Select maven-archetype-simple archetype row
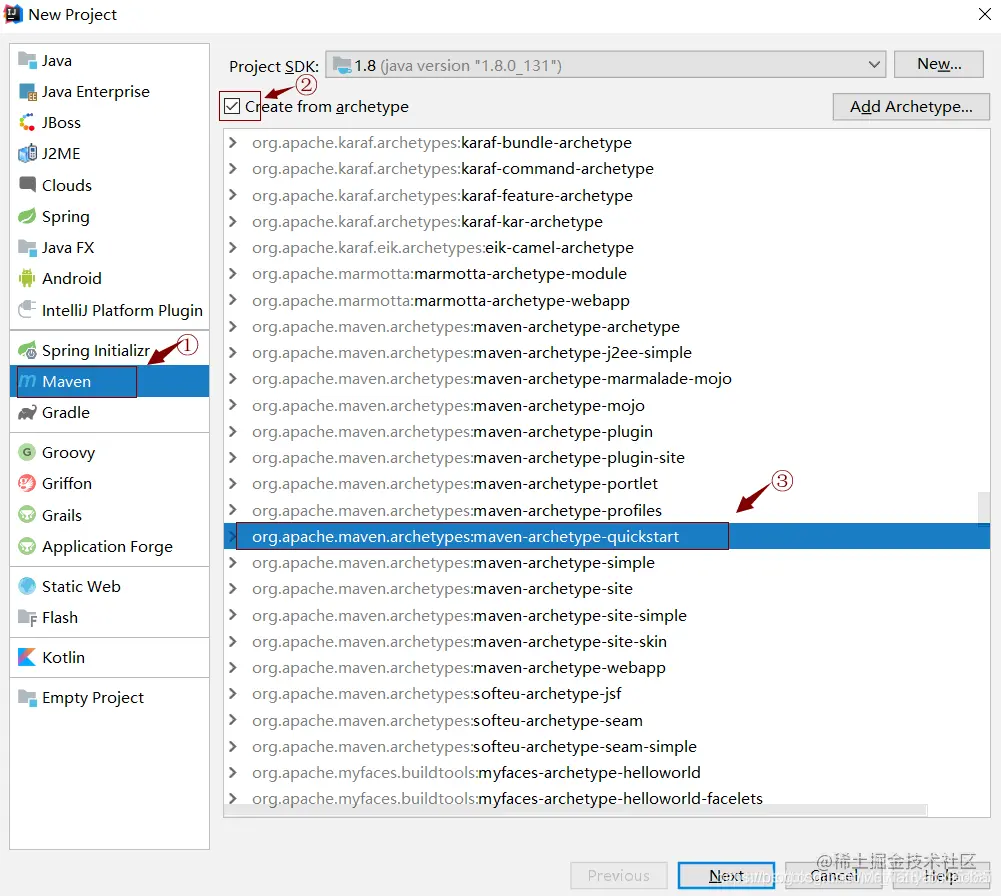Image resolution: width=1001 pixels, height=896 pixels. [x=606, y=563]
